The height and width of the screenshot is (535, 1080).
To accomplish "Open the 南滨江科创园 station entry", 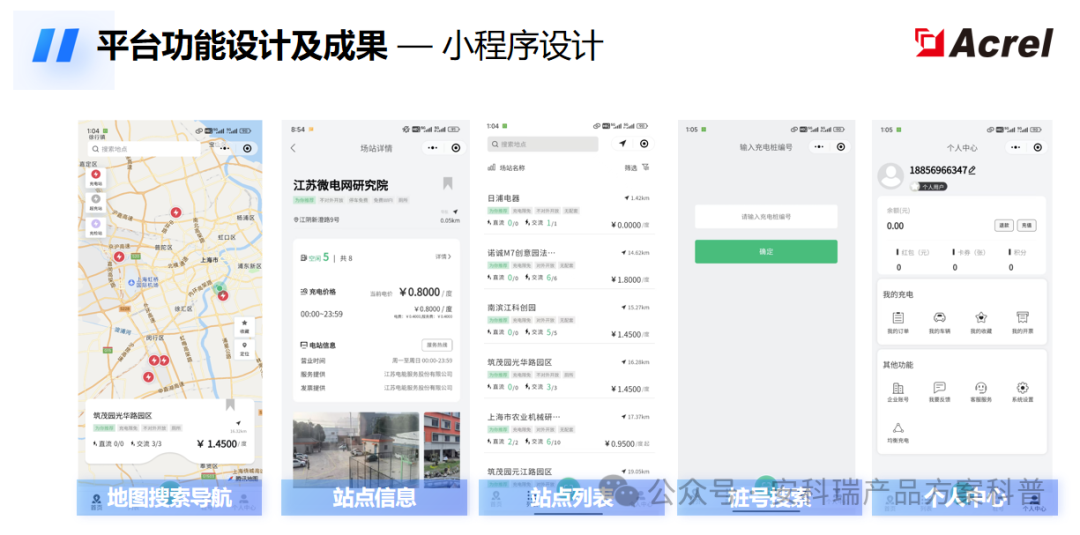I will (568, 320).
